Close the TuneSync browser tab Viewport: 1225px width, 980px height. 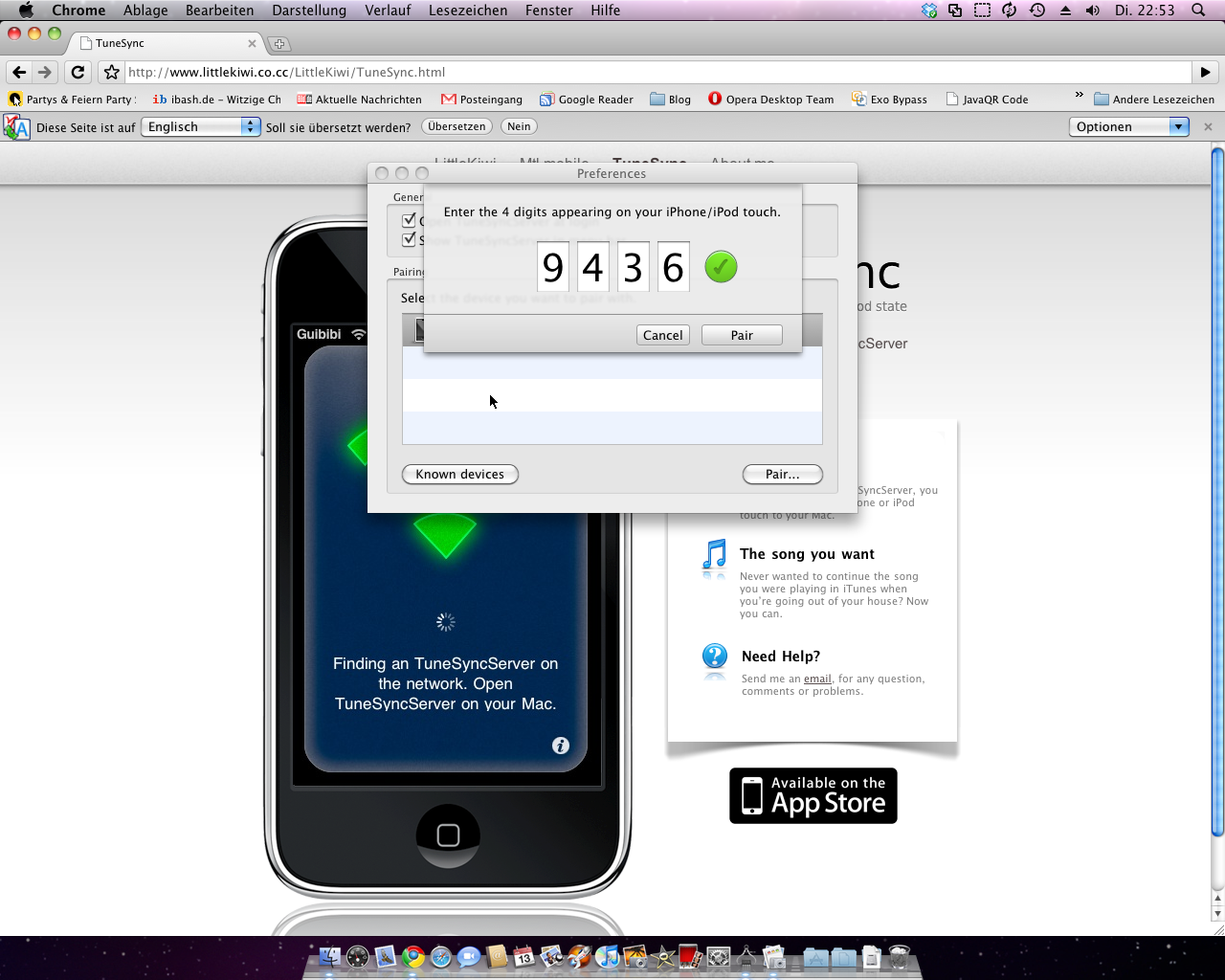[252, 43]
